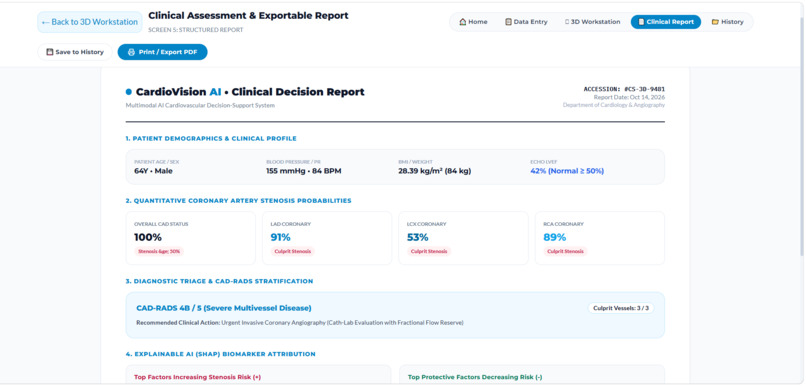
Task: Click BMI value 28.39 kg/m² (84 kg)
Action: (x=434, y=171)
